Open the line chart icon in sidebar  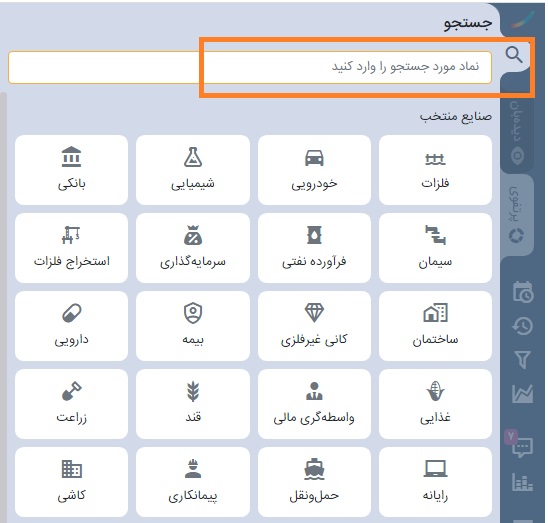[x=523, y=394]
